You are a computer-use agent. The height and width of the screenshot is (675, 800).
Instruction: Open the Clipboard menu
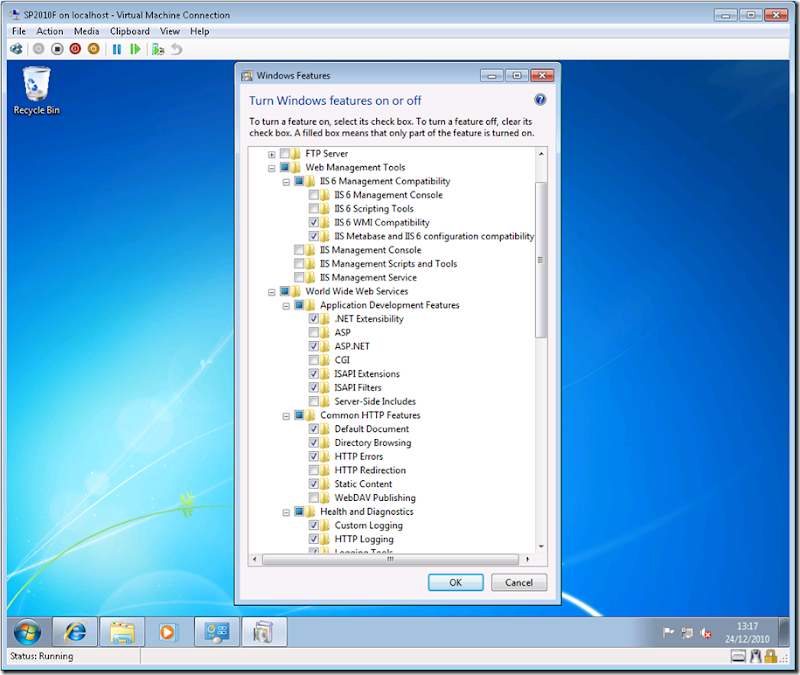pos(129,31)
